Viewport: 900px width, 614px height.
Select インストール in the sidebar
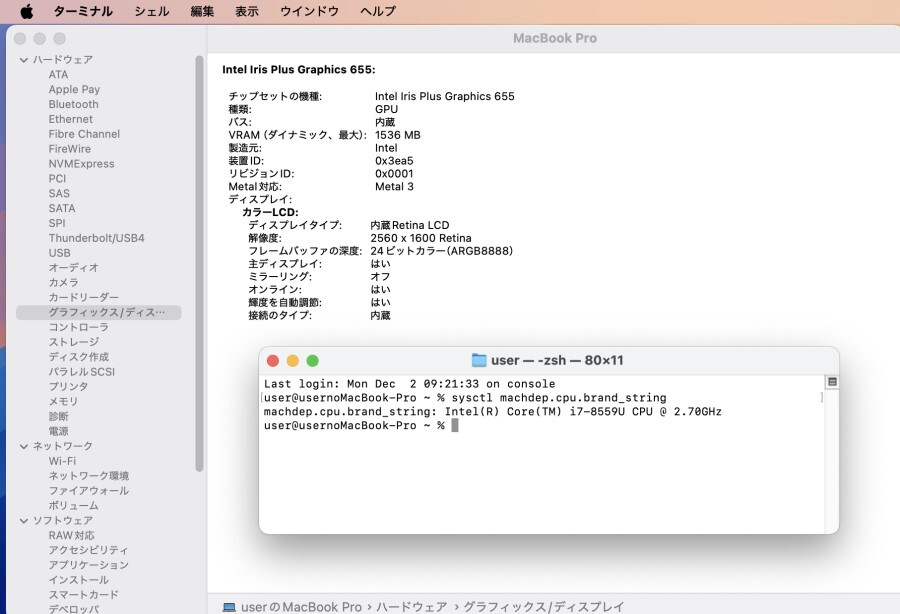click(79, 580)
